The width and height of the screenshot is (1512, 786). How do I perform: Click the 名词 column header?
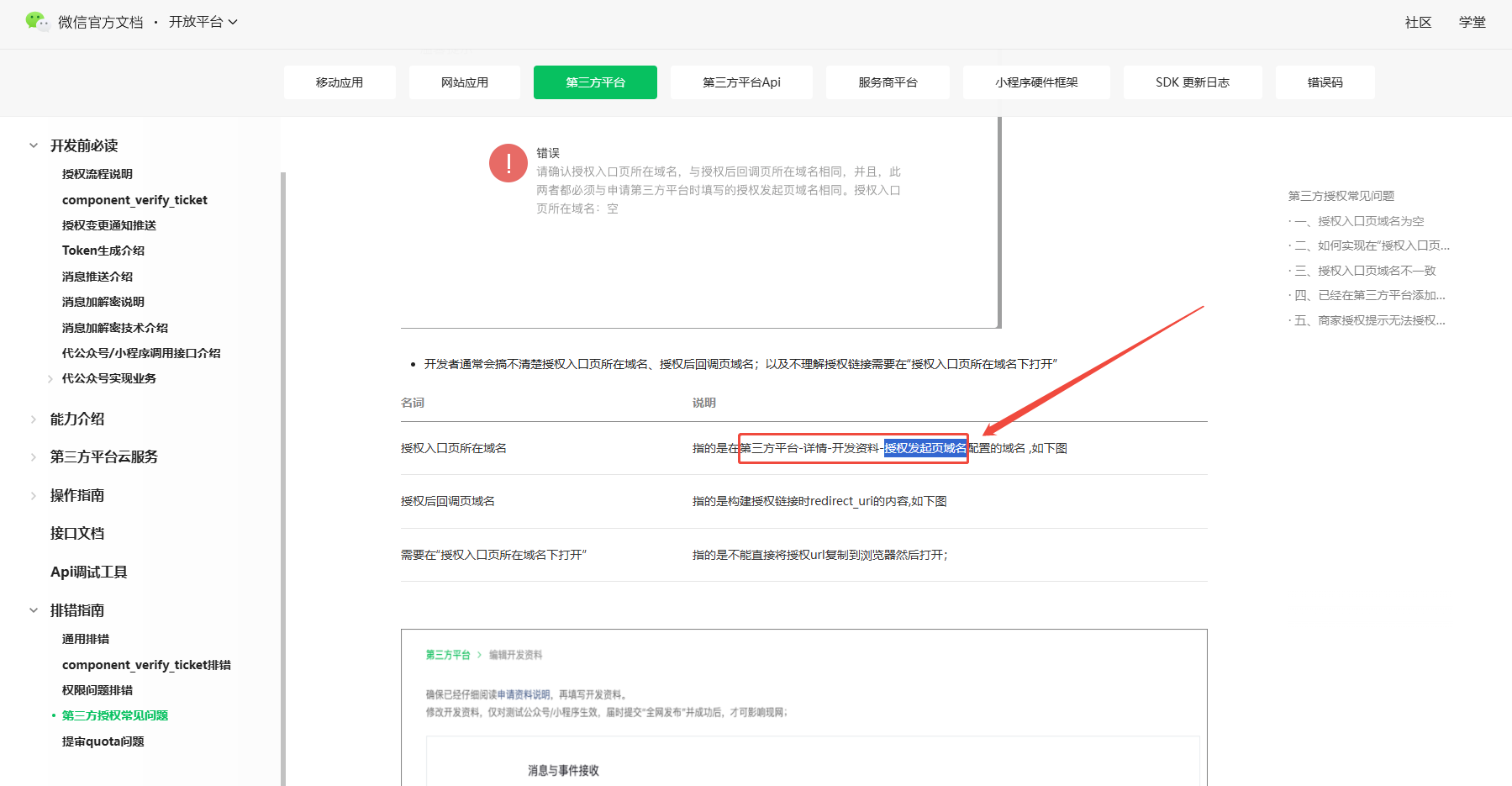coord(413,403)
